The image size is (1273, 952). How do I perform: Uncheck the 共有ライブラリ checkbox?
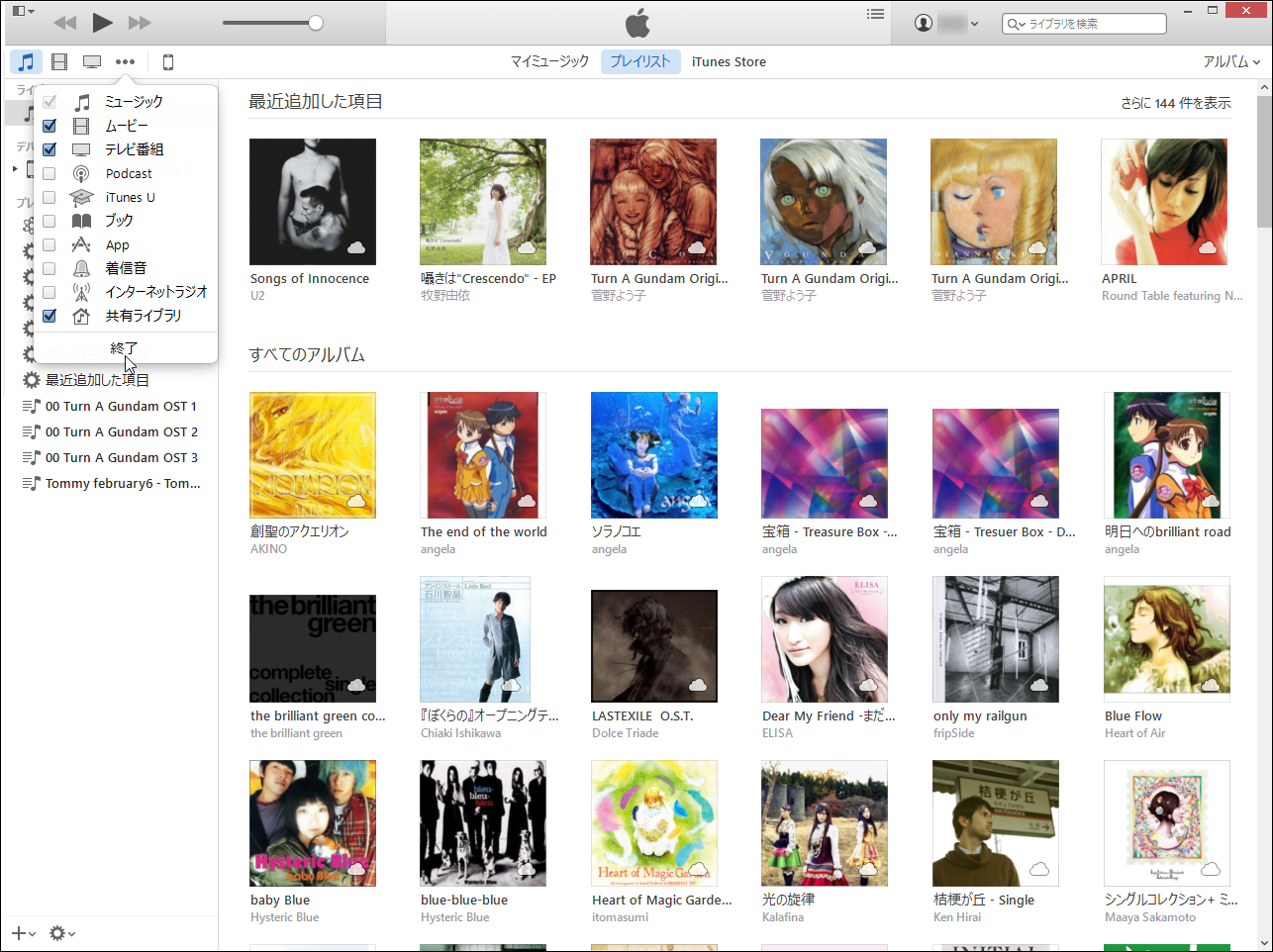[49, 316]
